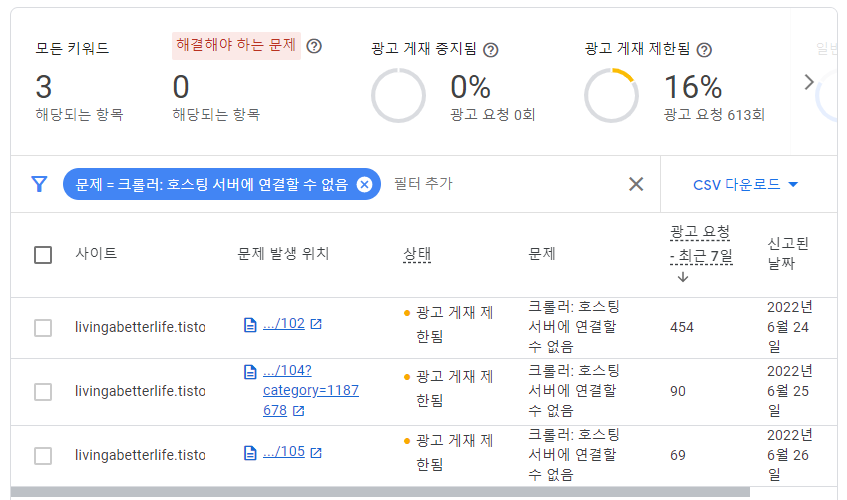This screenshot has height=500, width=847.
Task: Click help icon beside 광고 게재 중지됨
Action: (x=490, y=50)
